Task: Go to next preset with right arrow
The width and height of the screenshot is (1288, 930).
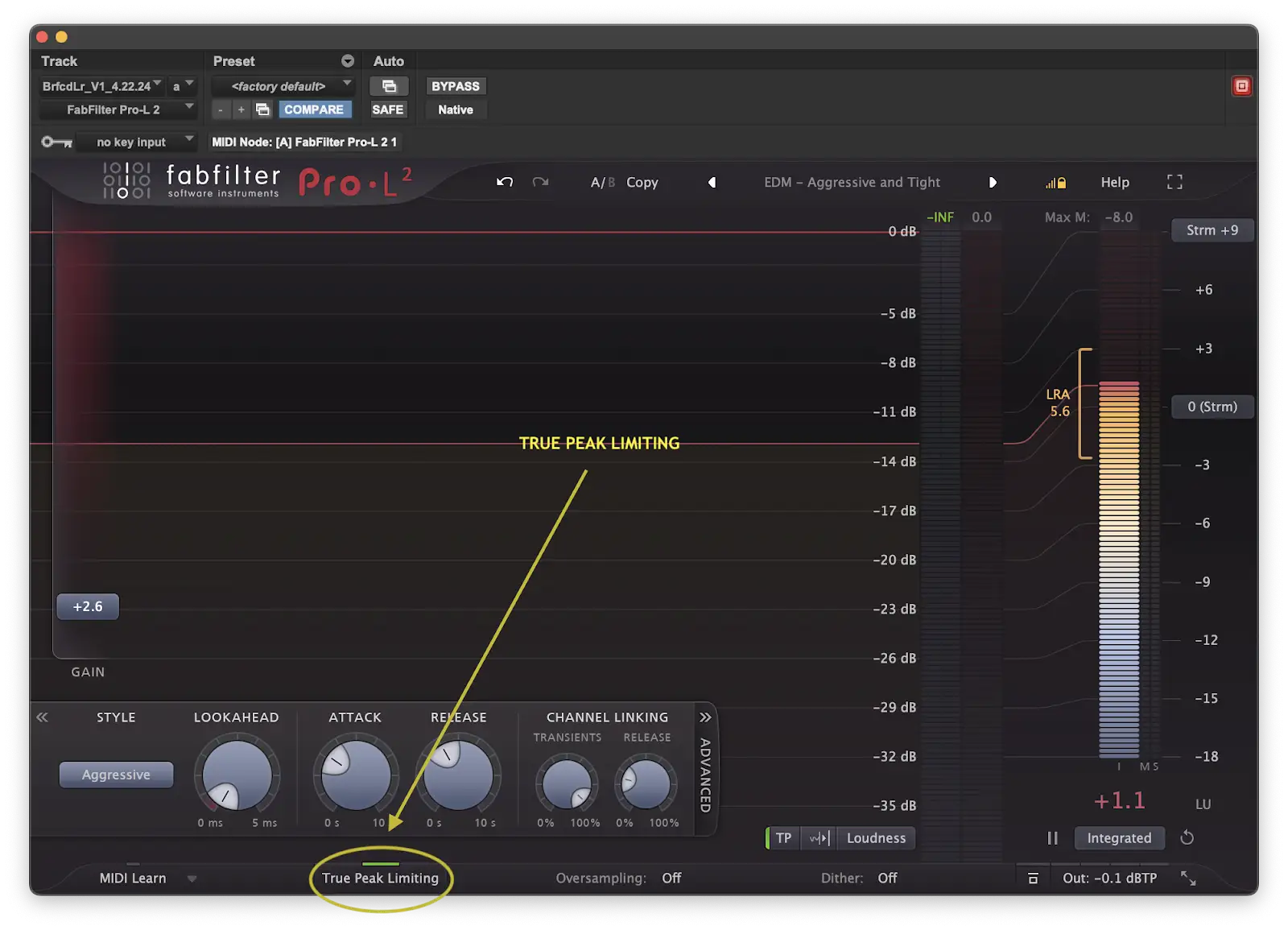Action: (993, 183)
